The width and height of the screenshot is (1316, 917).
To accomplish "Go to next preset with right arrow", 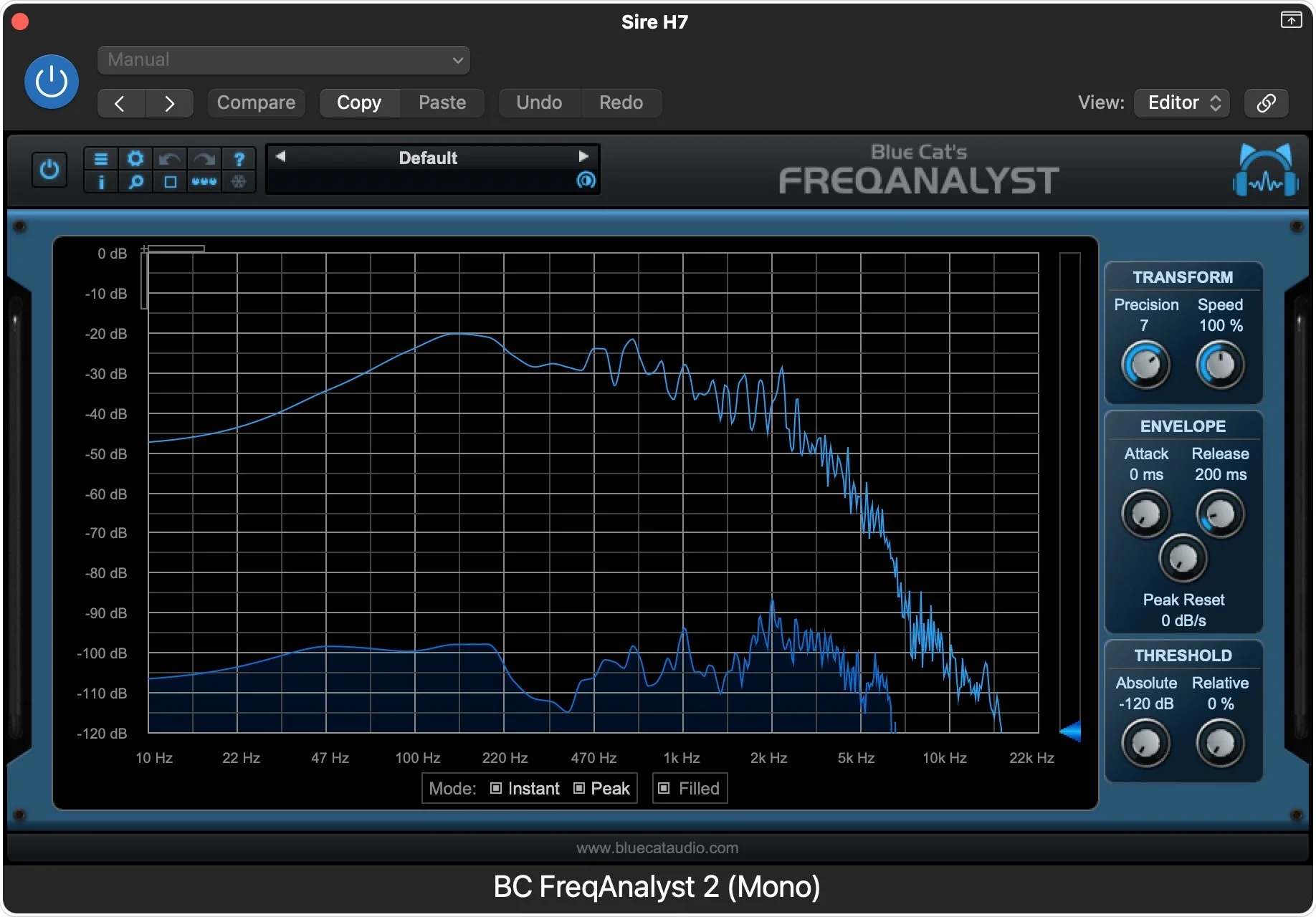I will [583, 156].
